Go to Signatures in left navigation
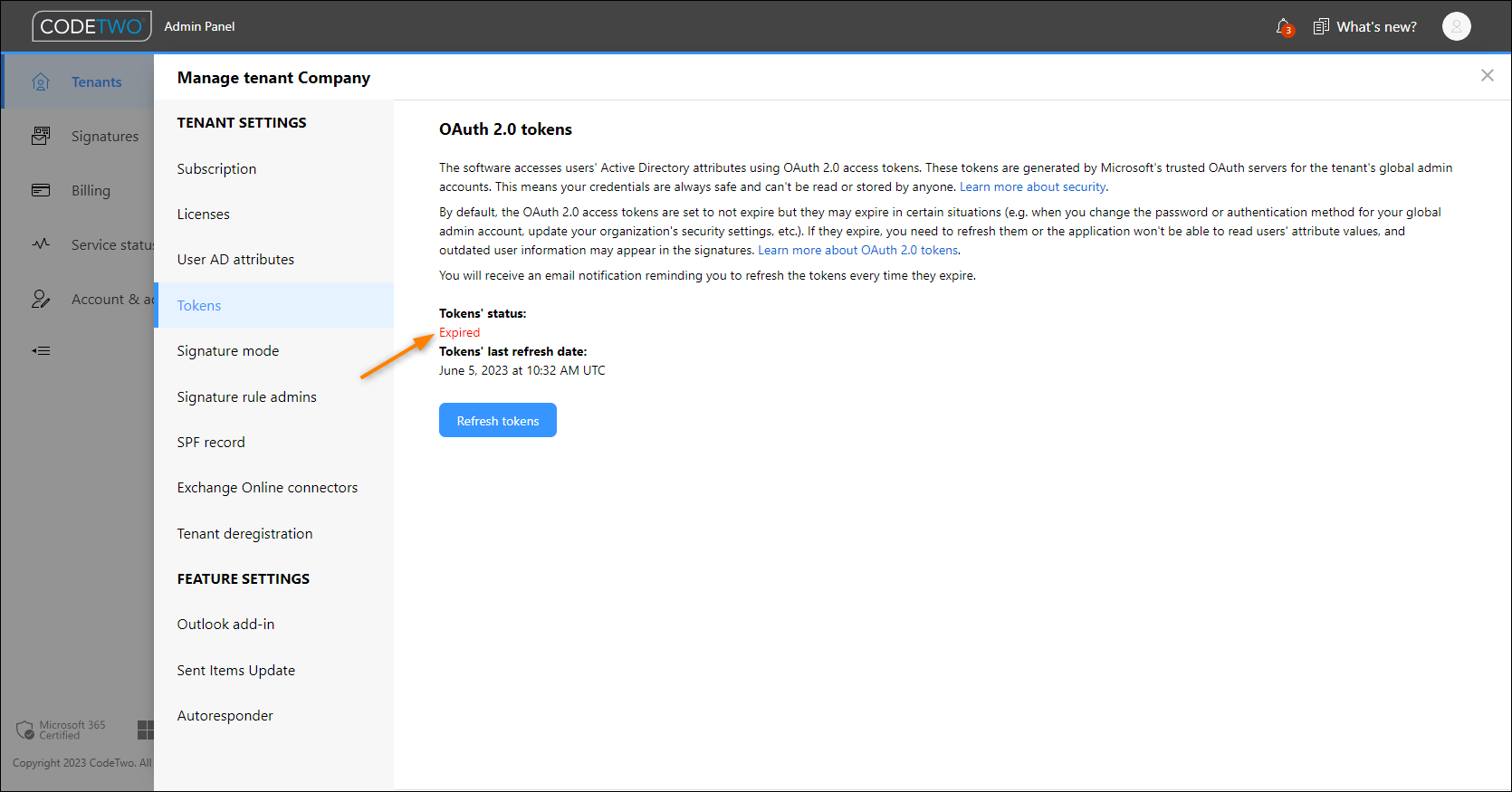 tap(105, 137)
